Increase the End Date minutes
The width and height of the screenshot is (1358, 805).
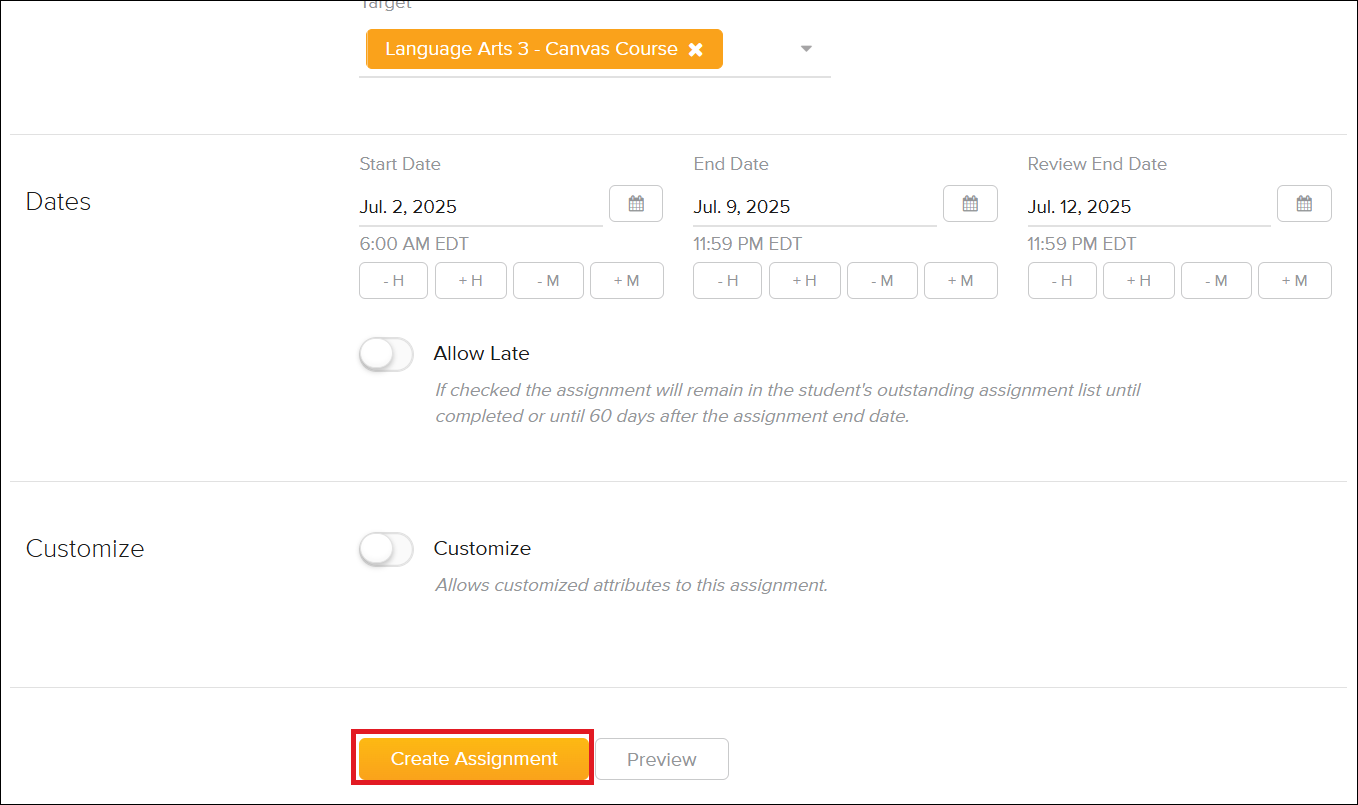[x=960, y=280]
